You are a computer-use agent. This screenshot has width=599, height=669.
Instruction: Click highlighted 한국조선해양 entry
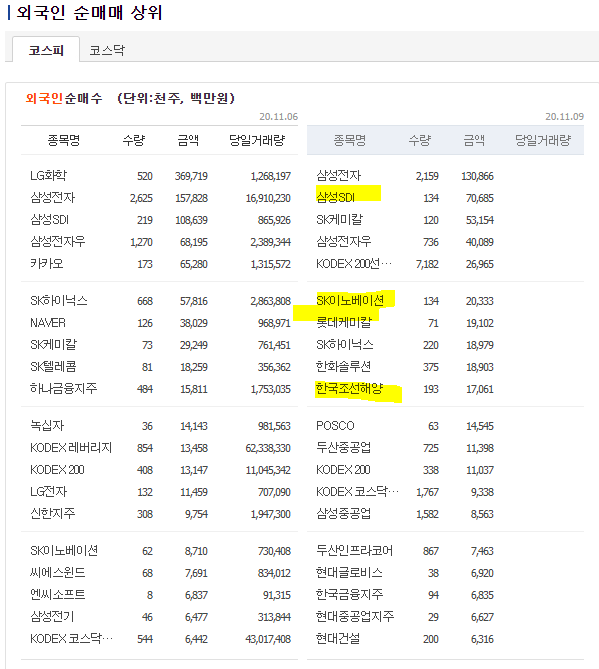[349, 388]
